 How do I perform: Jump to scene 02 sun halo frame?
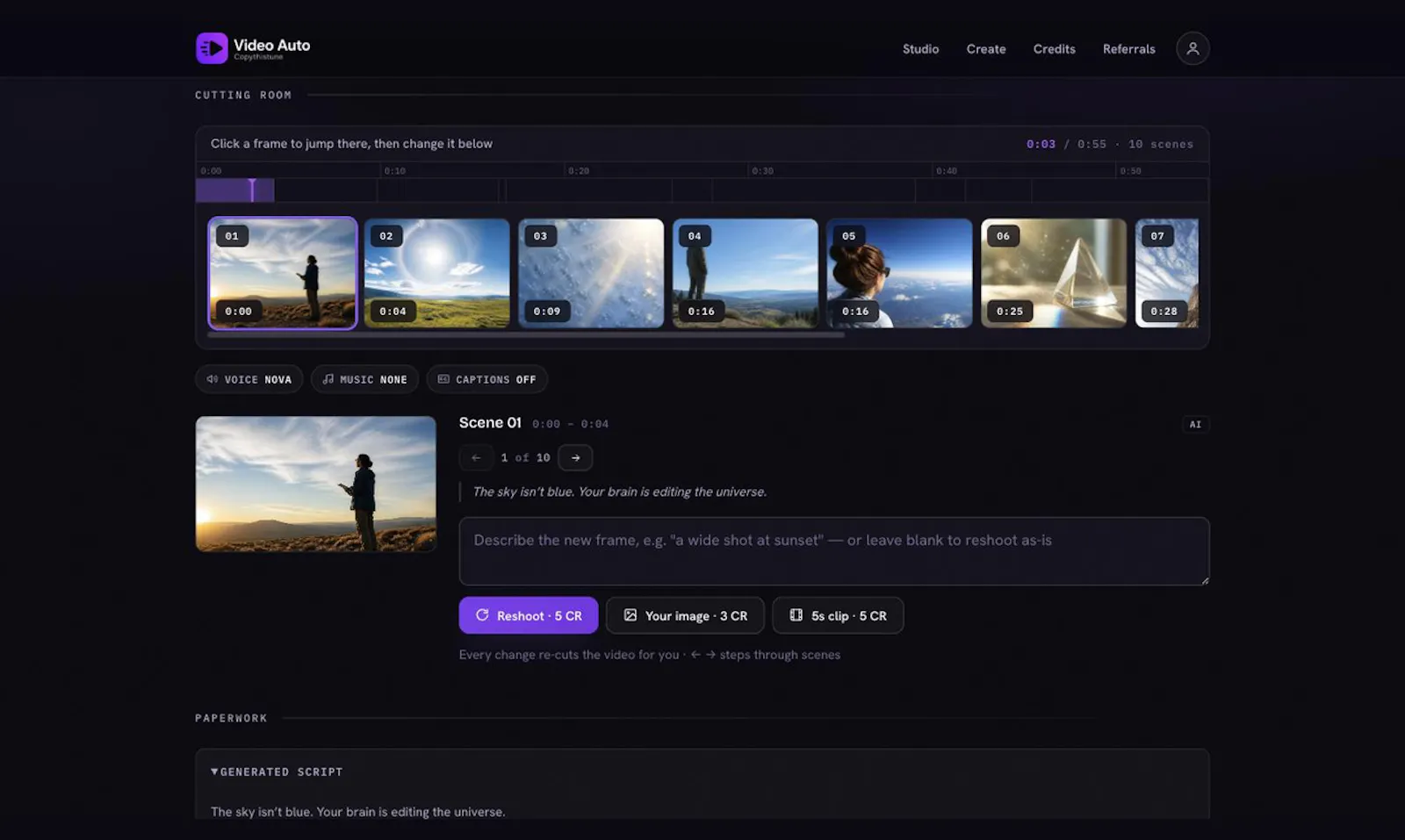coord(436,273)
